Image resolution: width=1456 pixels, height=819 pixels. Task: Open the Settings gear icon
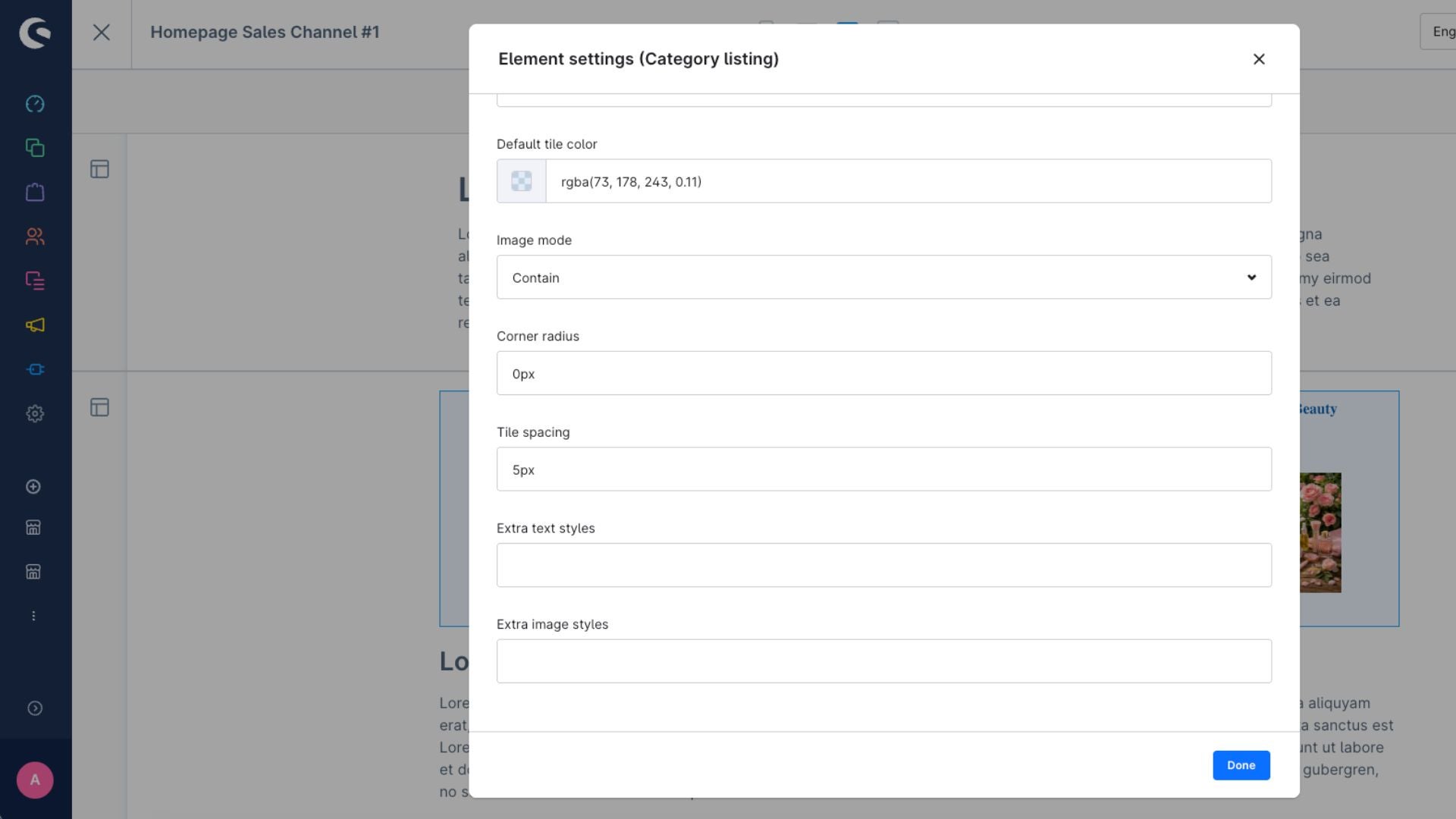[35, 414]
